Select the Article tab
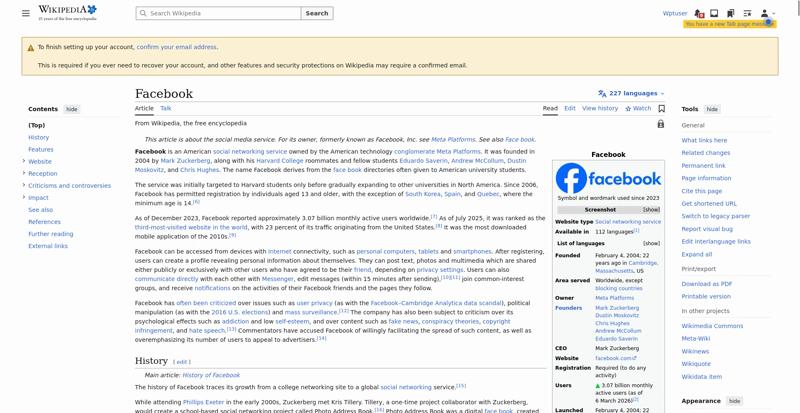 coord(144,108)
